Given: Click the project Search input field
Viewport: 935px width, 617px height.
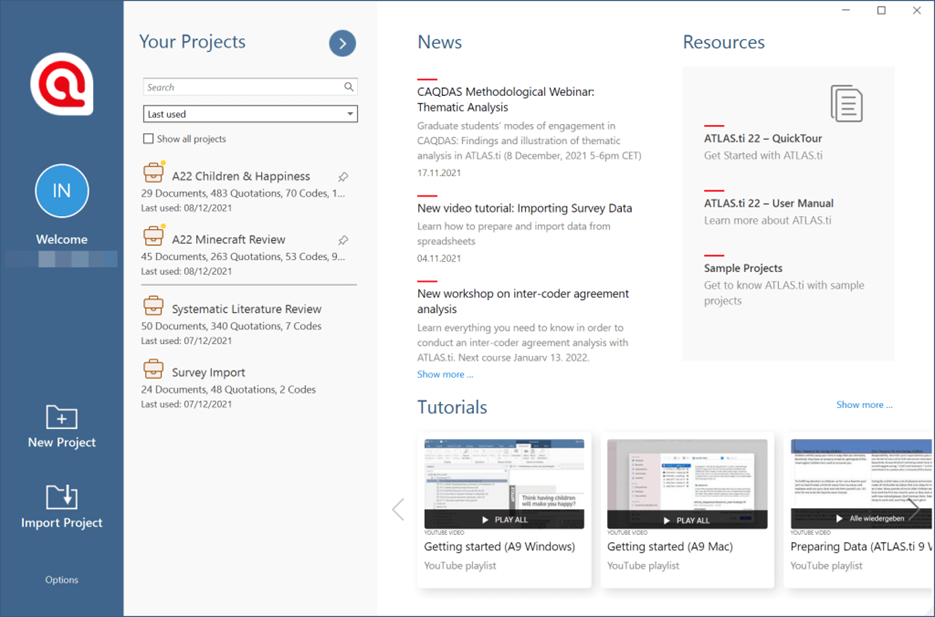Looking at the screenshot, I should coord(242,87).
